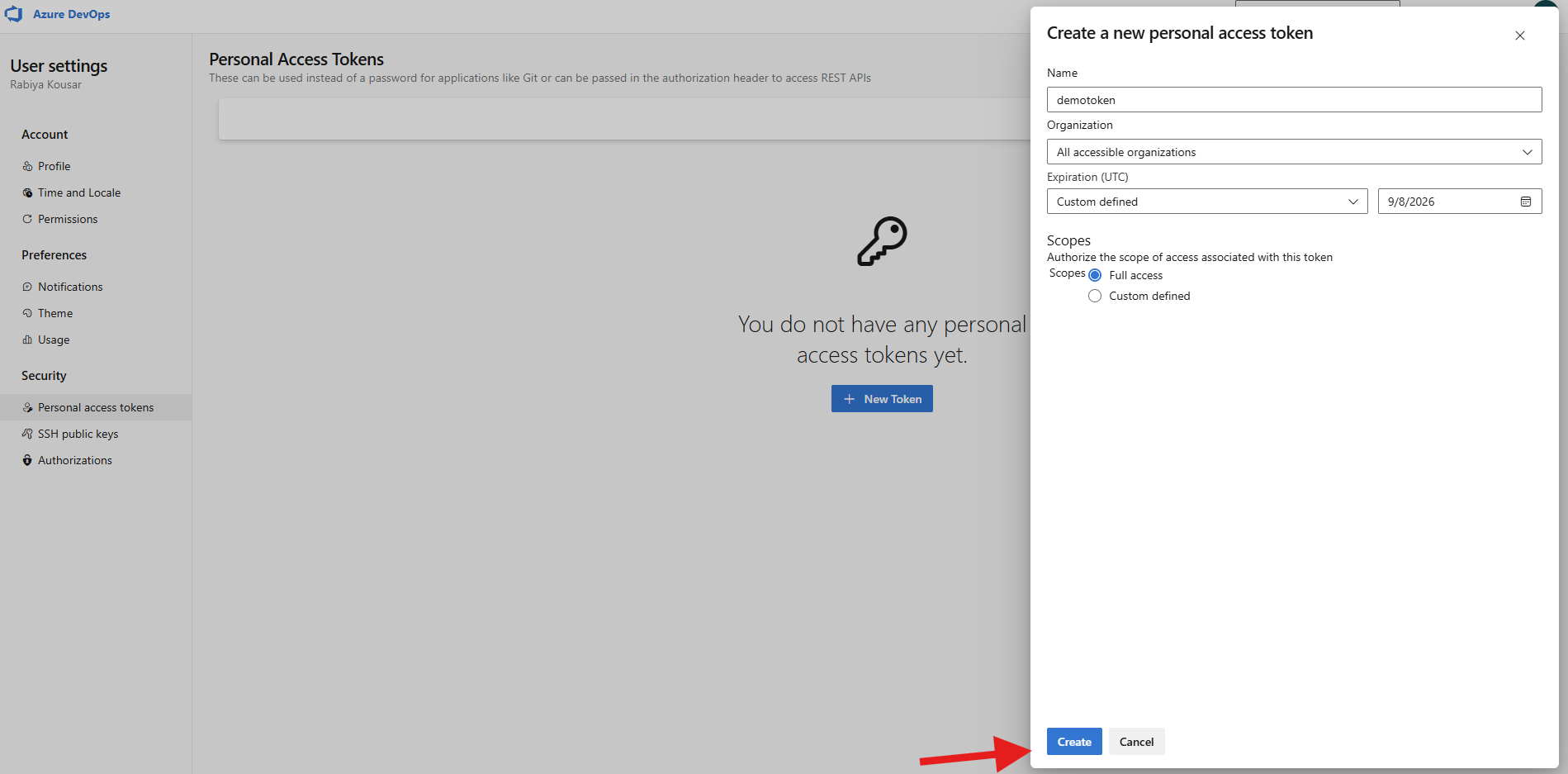Click the Create button in dialog
1568x774 pixels.
pos(1073,741)
